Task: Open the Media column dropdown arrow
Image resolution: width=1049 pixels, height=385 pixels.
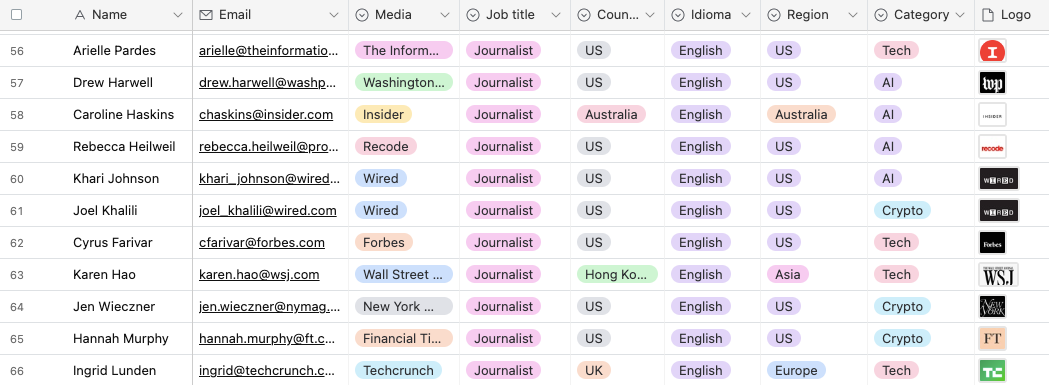Action: pos(445,15)
